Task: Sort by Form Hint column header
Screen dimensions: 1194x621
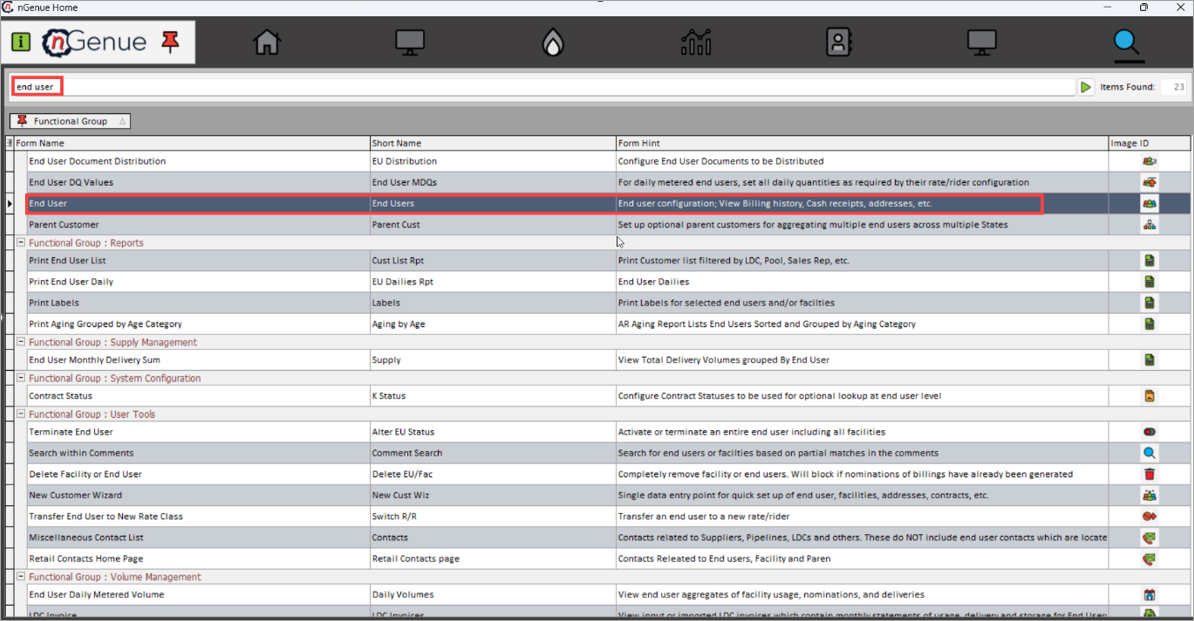Action: click(862, 143)
